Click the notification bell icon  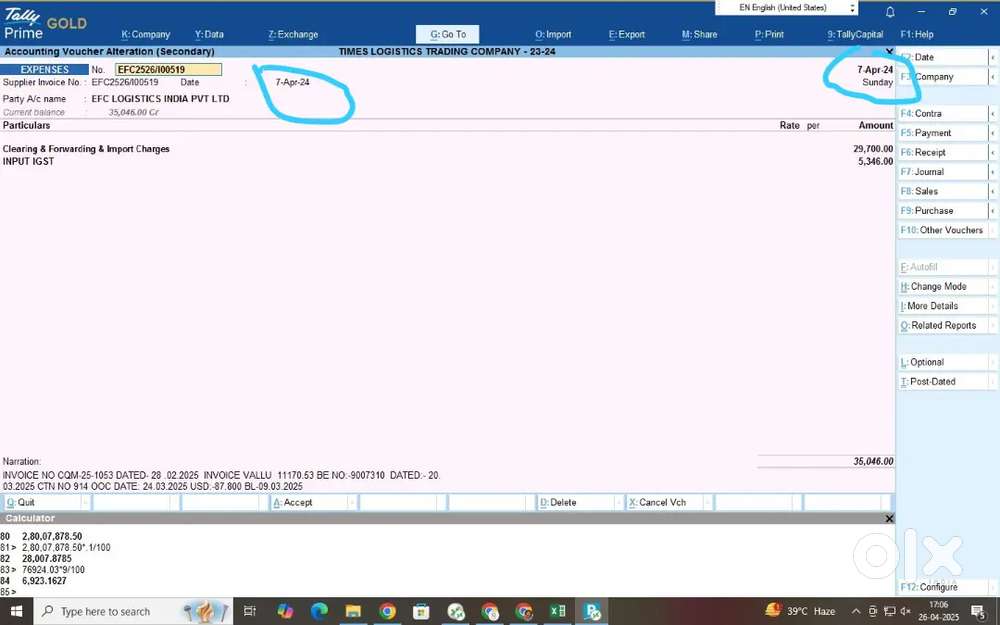(890, 12)
